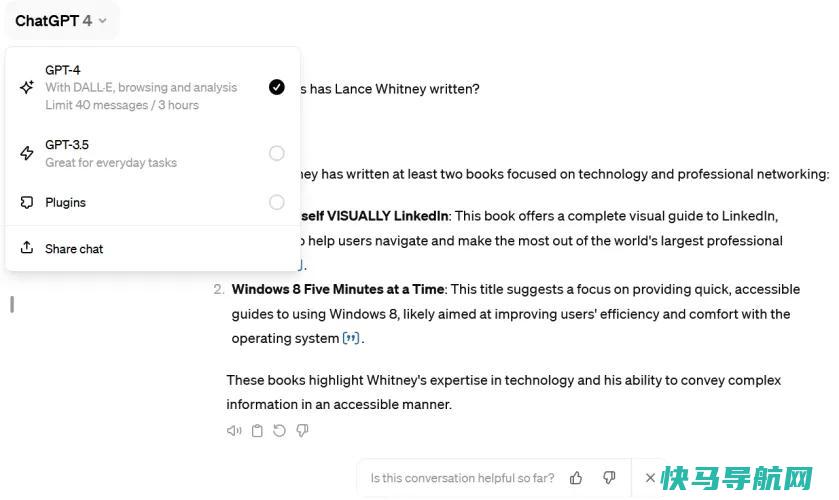839x500 pixels.
Task: Click the Share chat upload icon
Action: (x=27, y=247)
